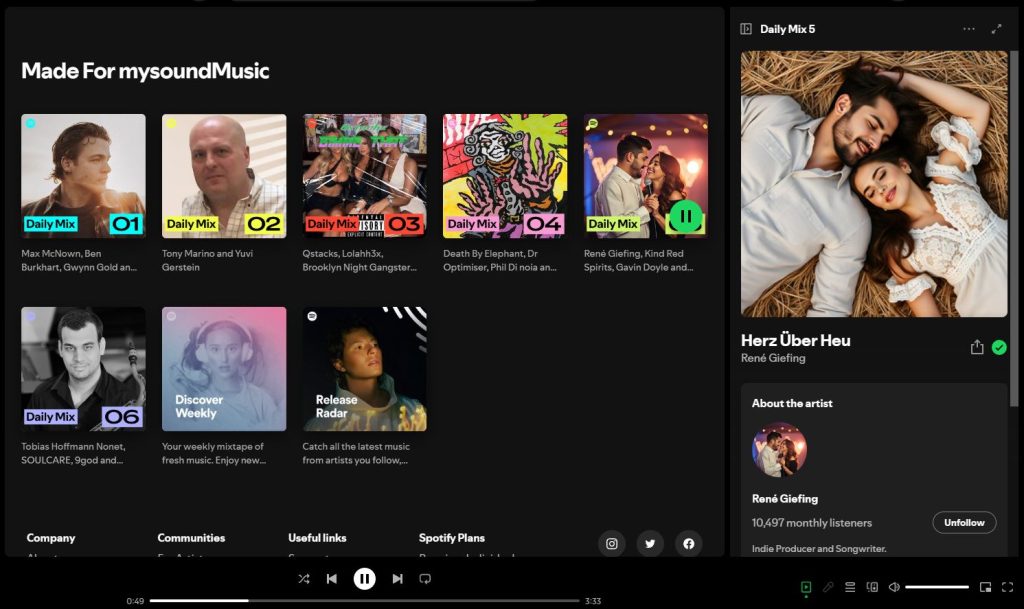This screenshot has height=609, width=1024.
Task: Open lyrics microphone icon
Action: pyautogui.click(x=828, y=587)
